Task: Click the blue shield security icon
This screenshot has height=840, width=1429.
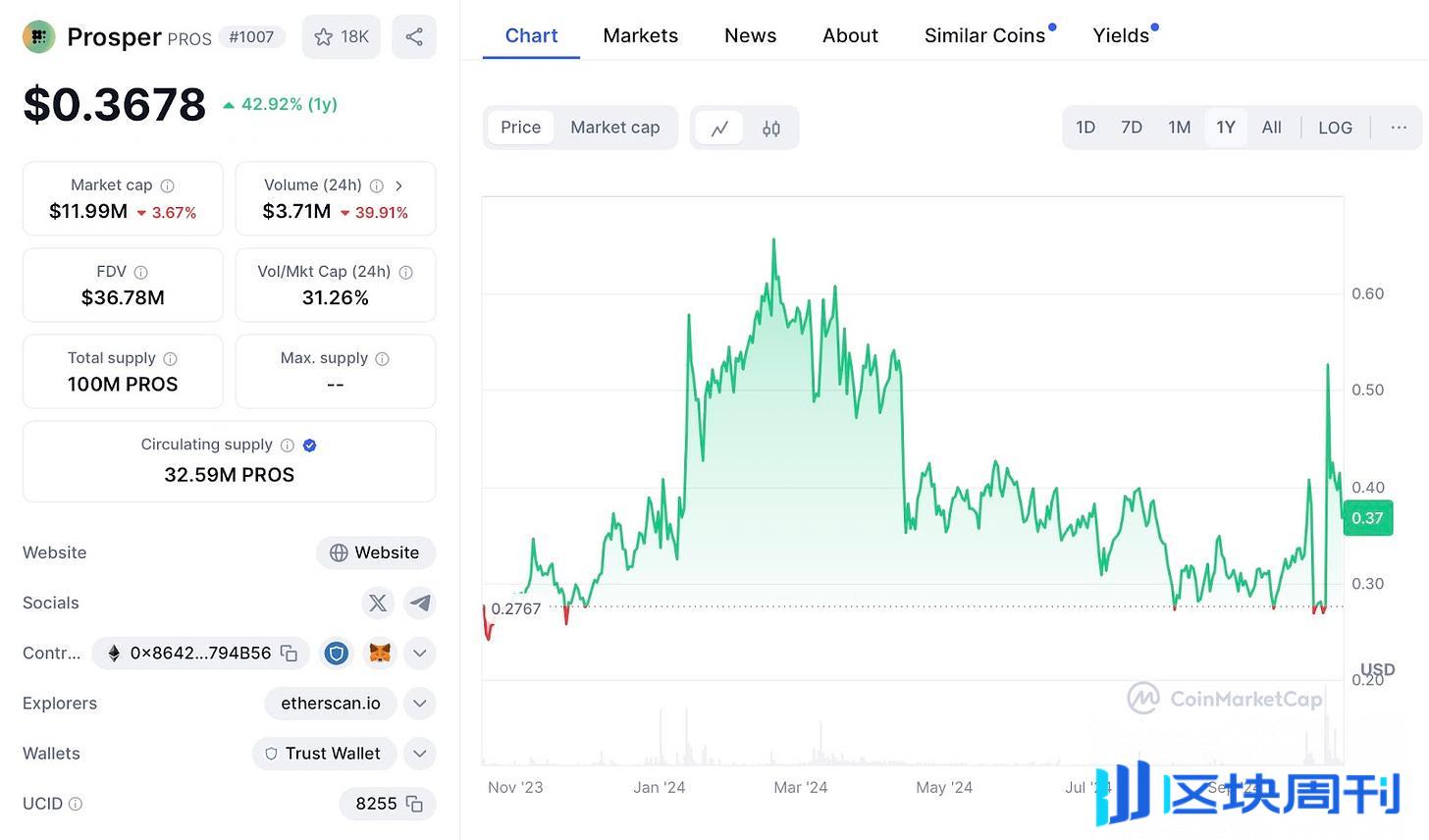Action: [337, 653]
